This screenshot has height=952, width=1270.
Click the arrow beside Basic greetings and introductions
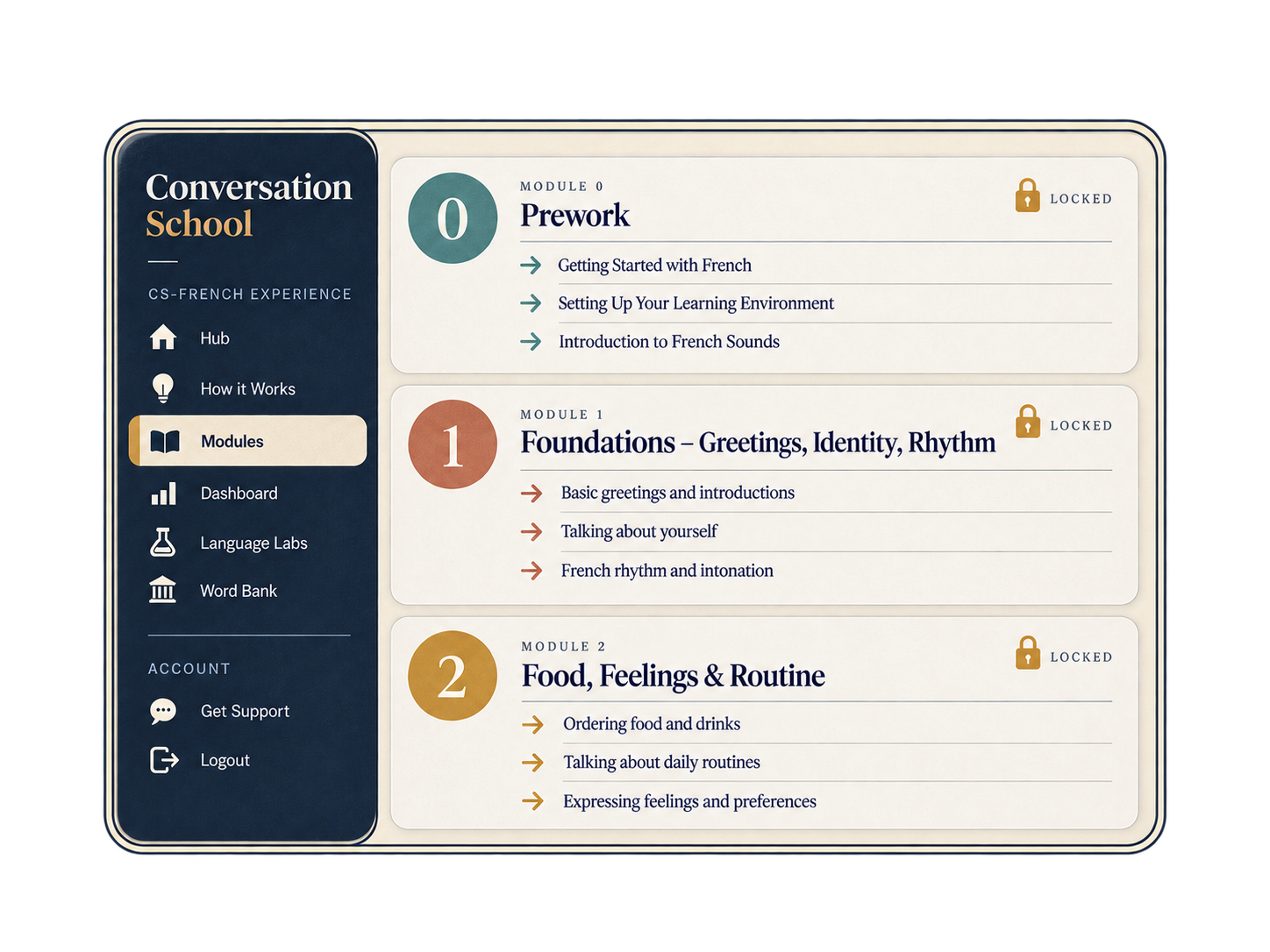coord(532,494)
